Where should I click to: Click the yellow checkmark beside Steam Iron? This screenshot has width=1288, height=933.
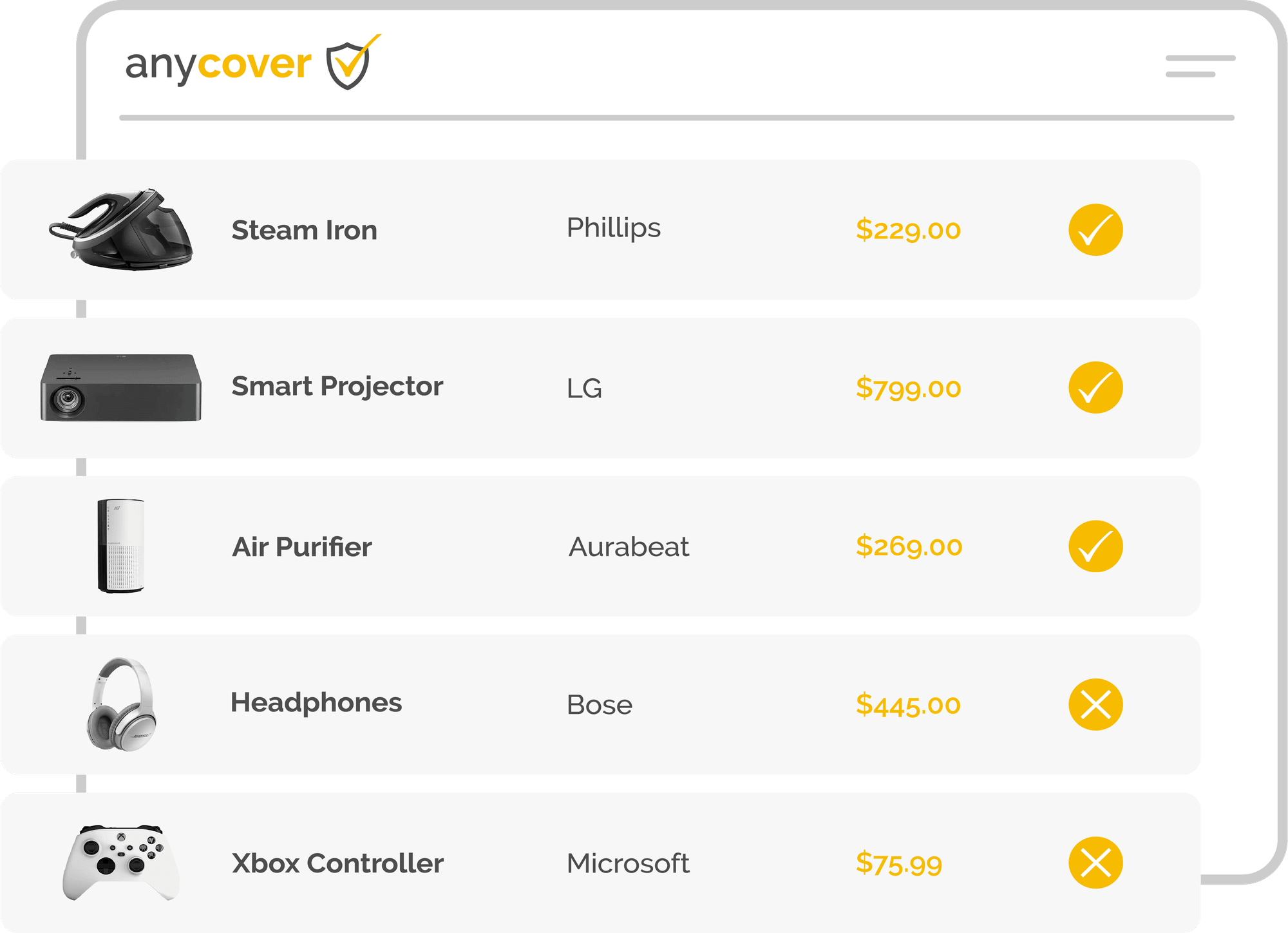pyautogui.click(x=1097, y=229)
